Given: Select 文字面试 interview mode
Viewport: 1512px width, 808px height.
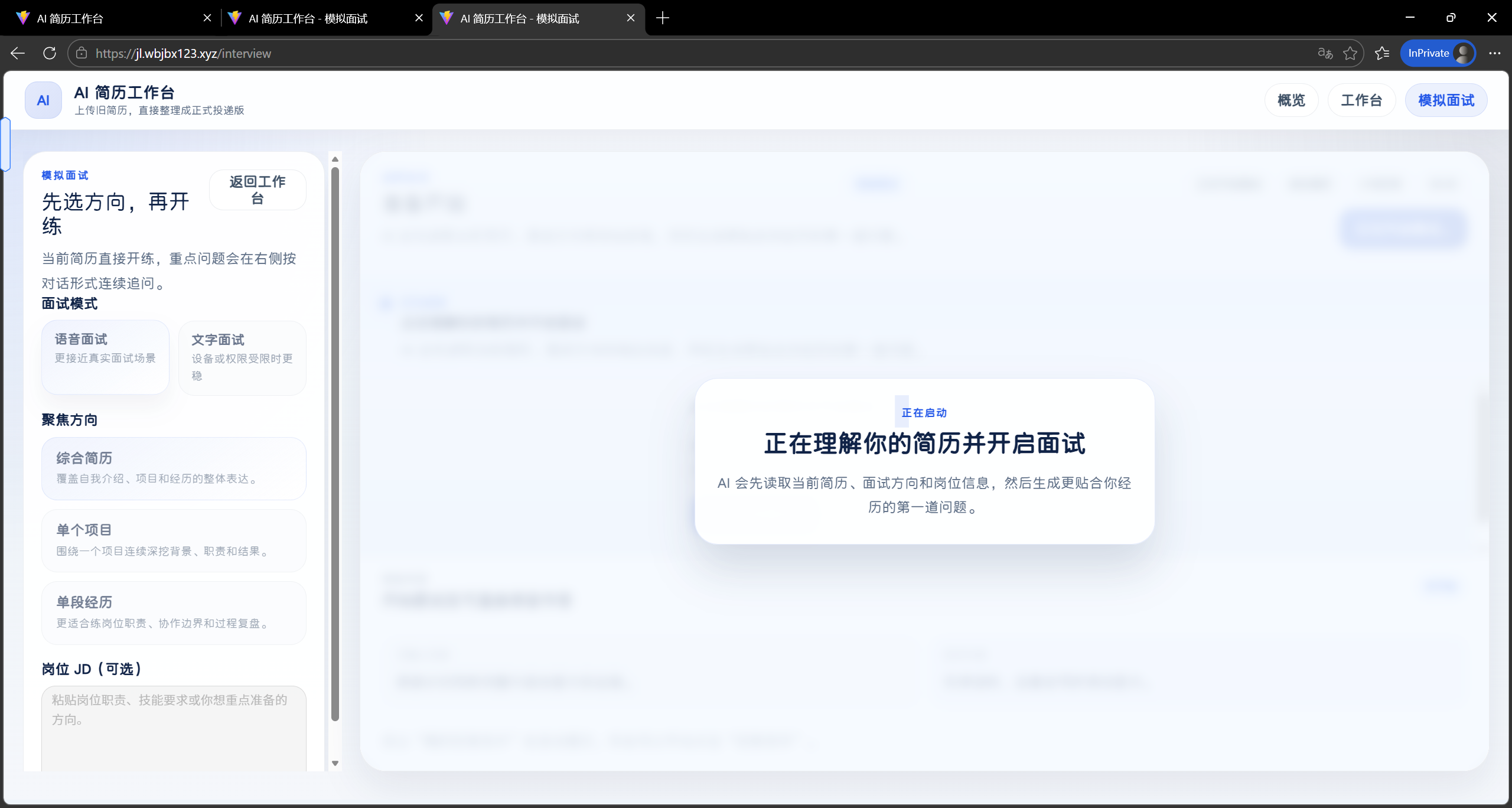Looking at the screenshot, I should coord(242,357).
